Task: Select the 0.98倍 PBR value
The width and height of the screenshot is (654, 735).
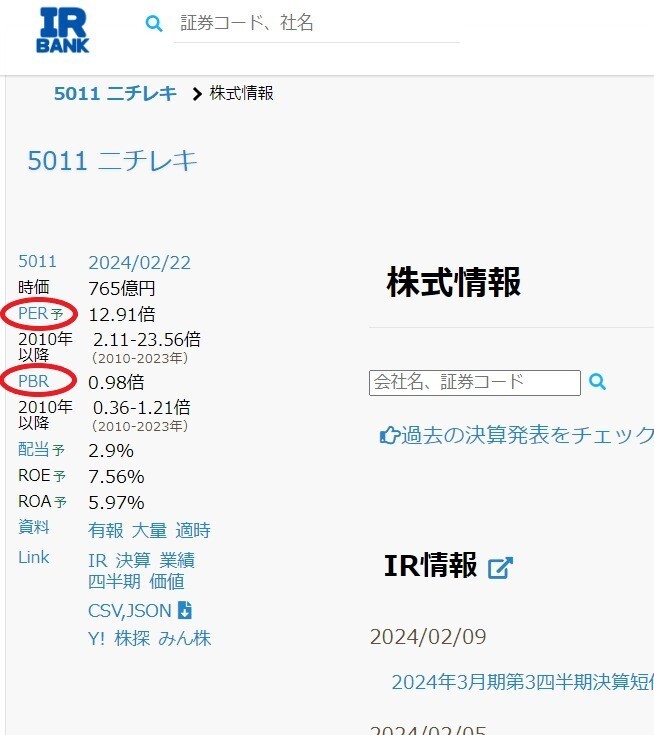Action: 116,382
